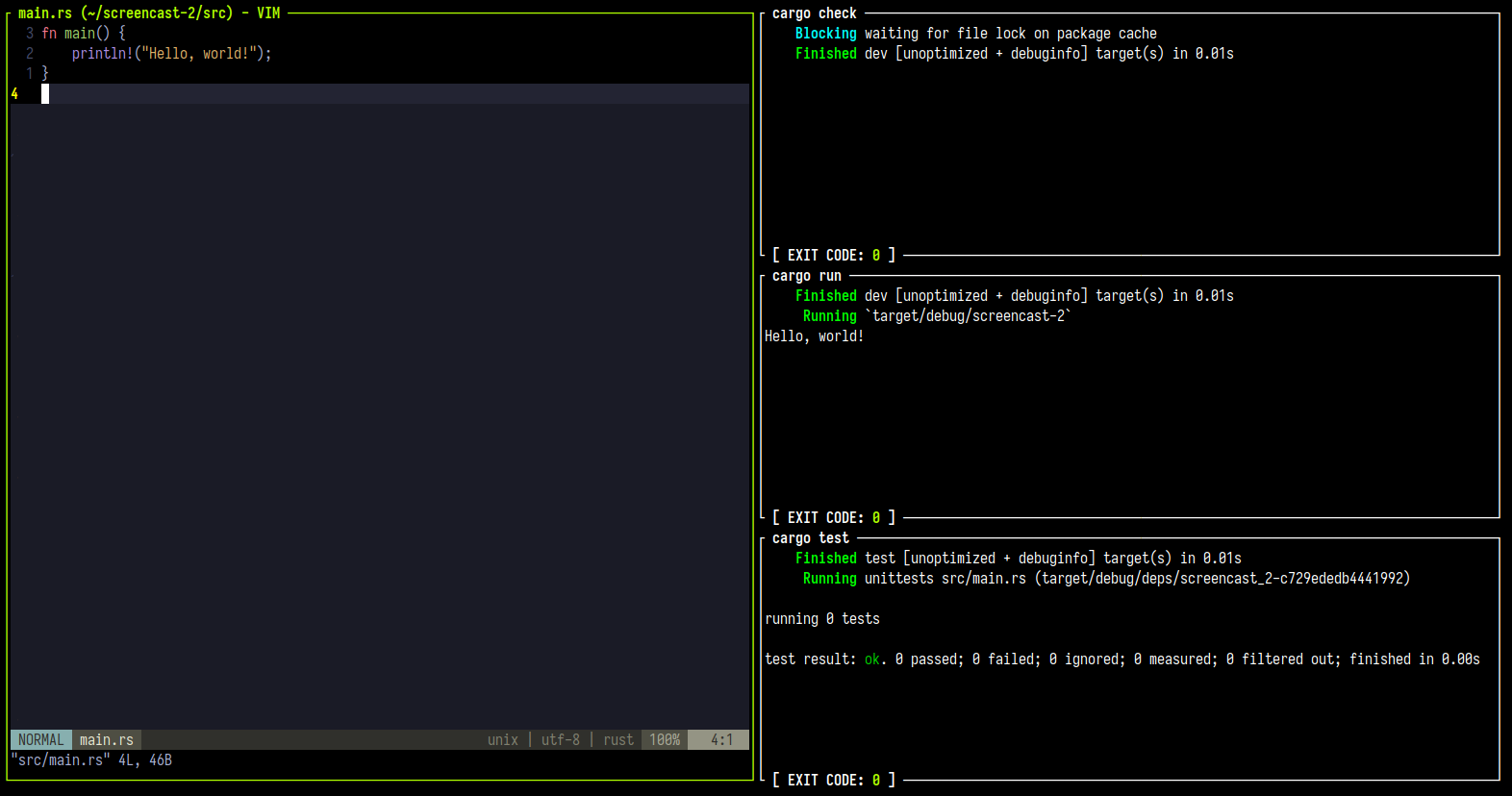Click the fn main() line in editor
The height and width of the screenshot is (796, 1512).
pos(84,34)
